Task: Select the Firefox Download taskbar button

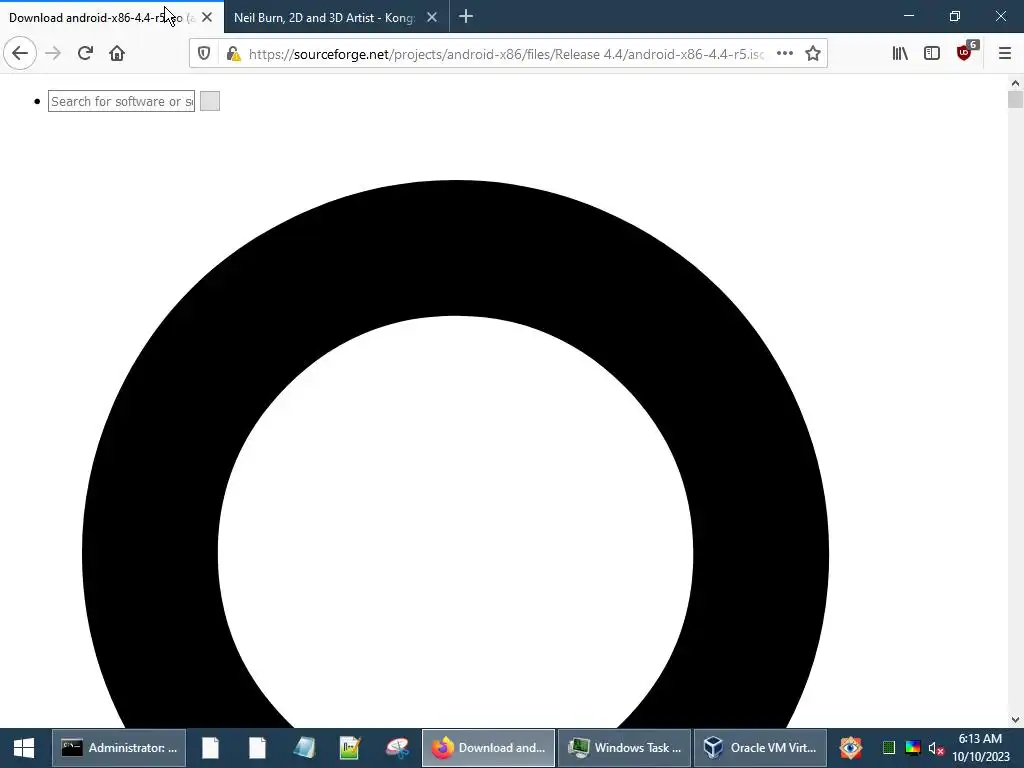Action: [x=488, y=748]
